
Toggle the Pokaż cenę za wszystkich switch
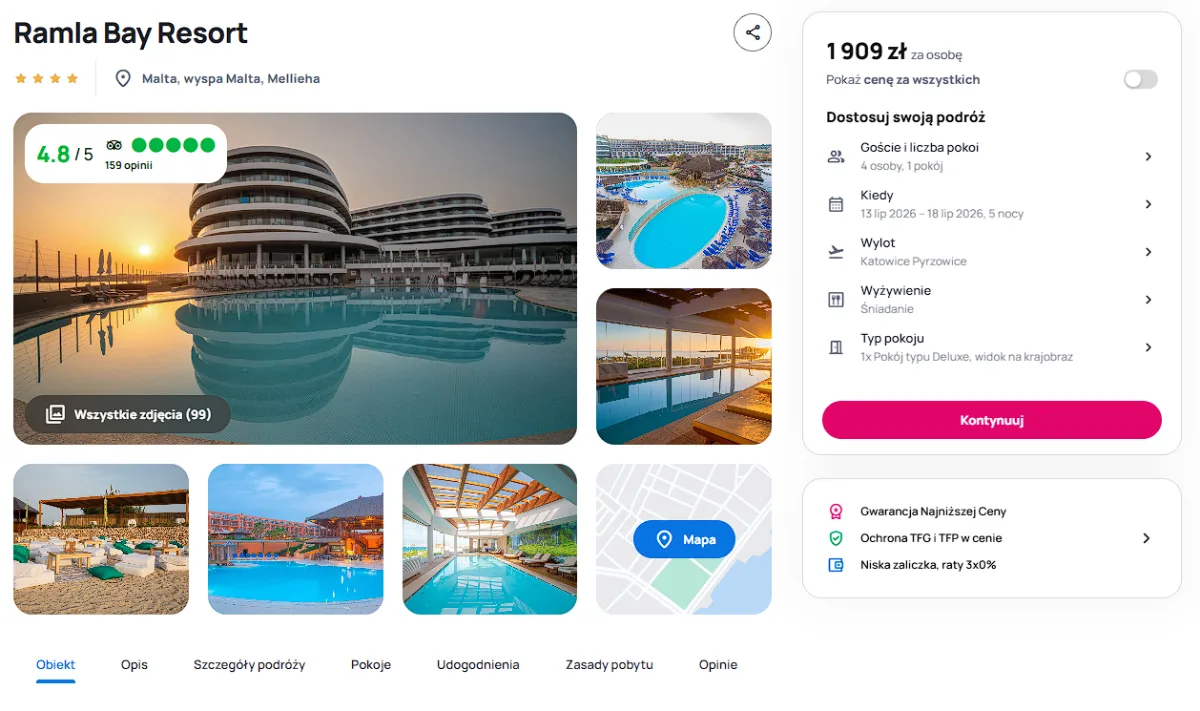[x=1140, y=79]
